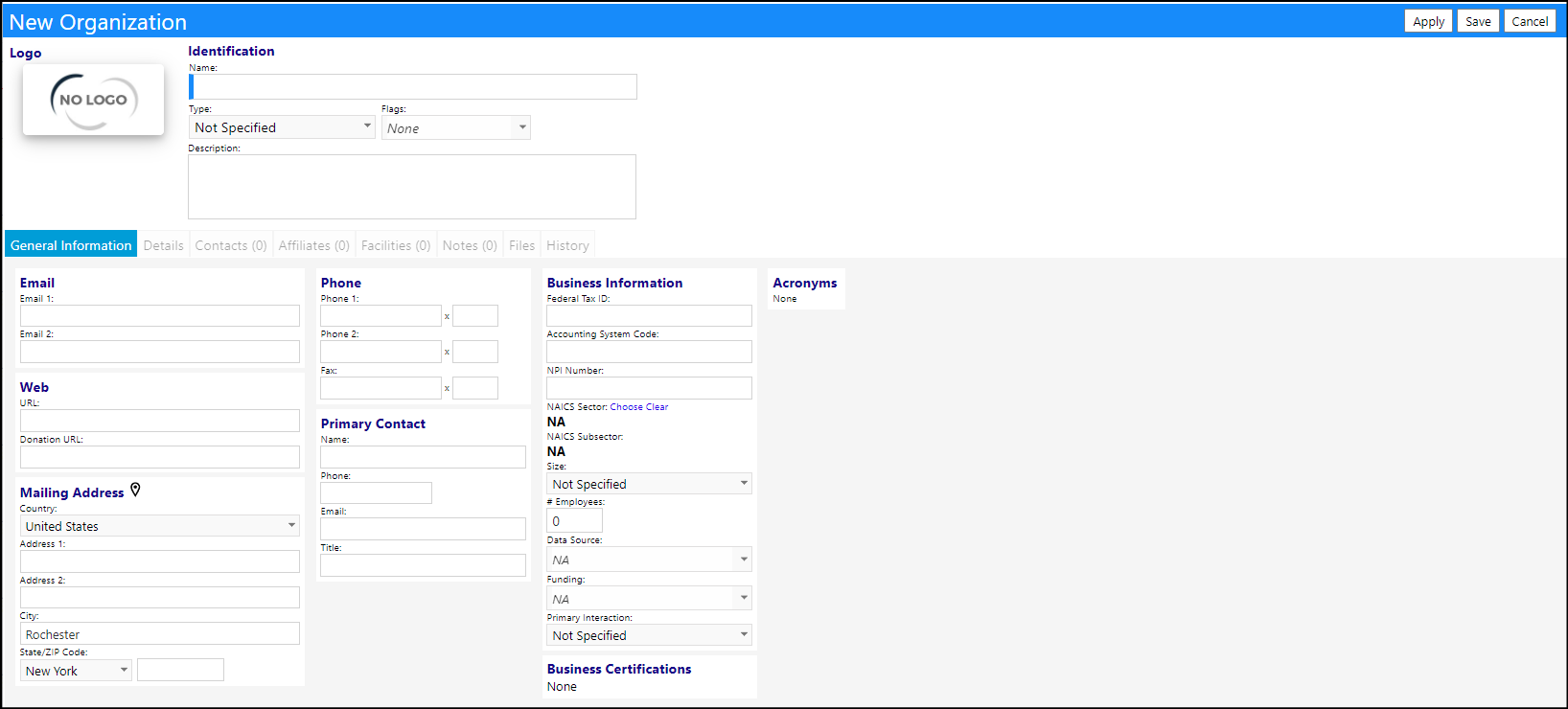Click the Phone 2 extension field
This screenshot has width=1568, height=709.
(475, 352)
